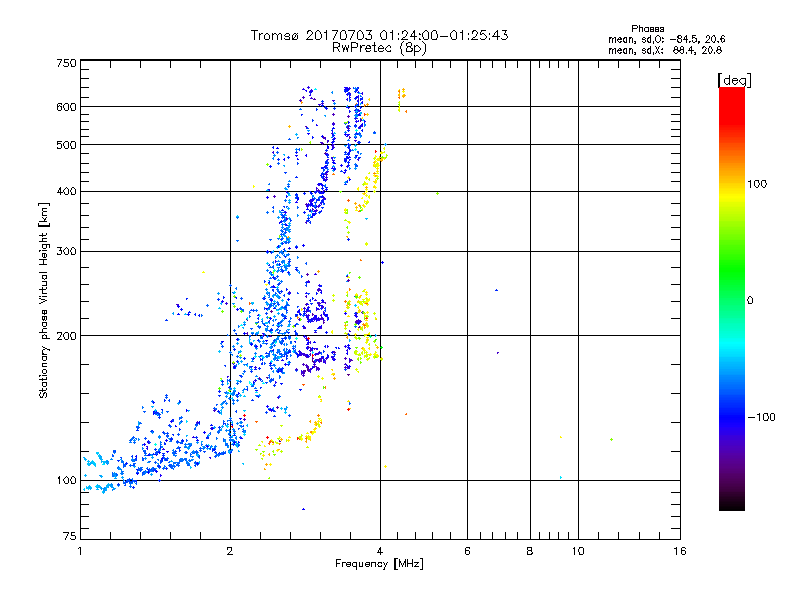Click the y-axis tick label '200'

66,336
